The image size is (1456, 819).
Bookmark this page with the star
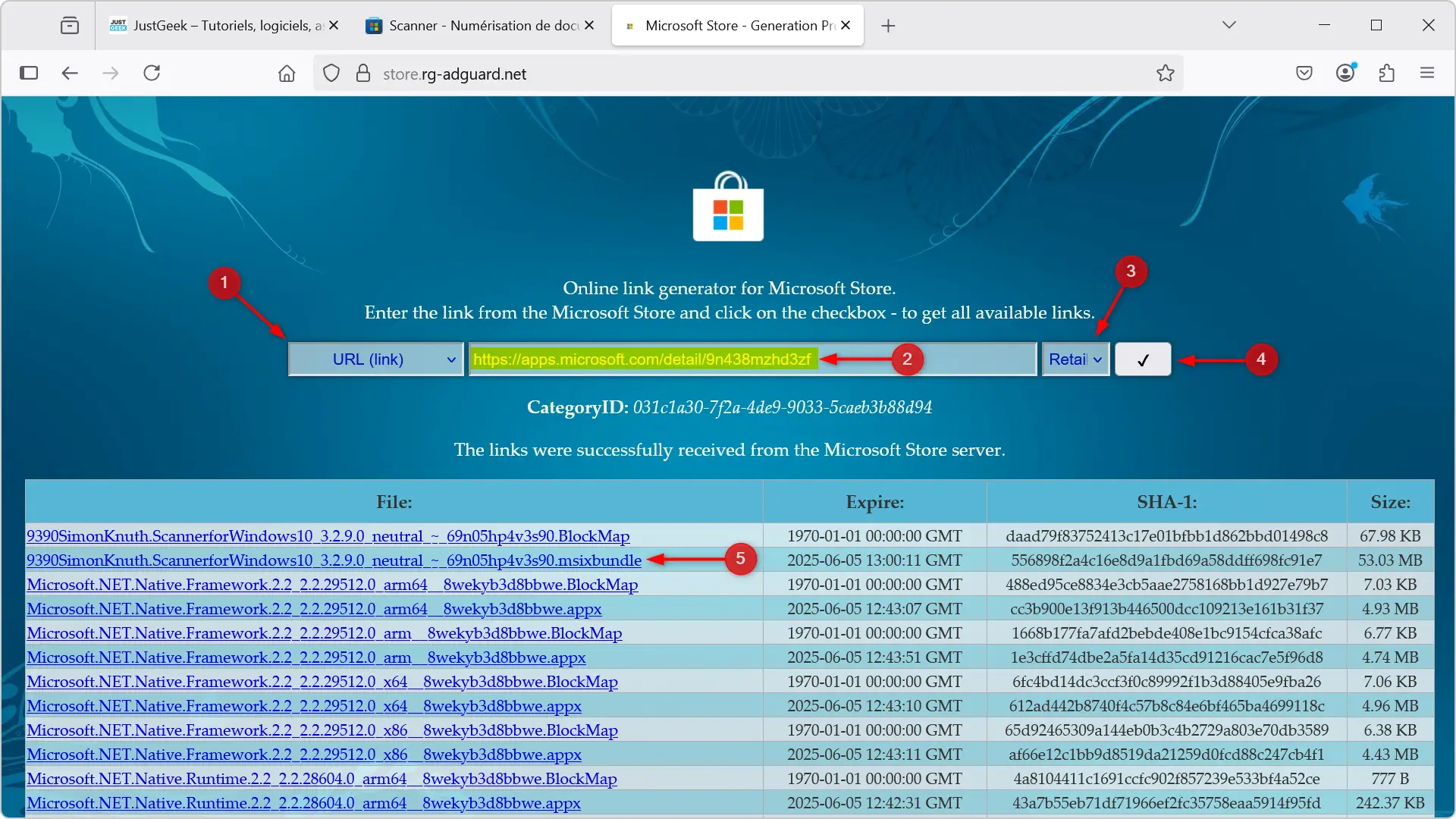coord(1166,74)
